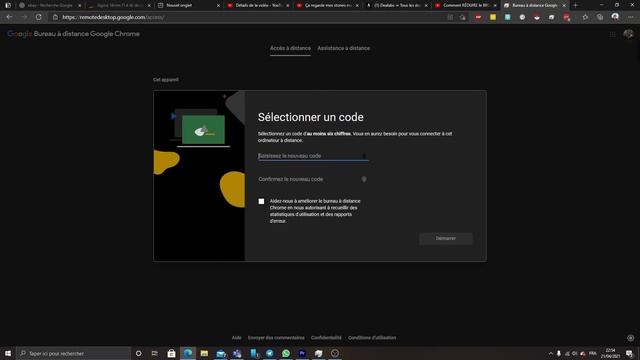Open Microsoft Teams from the taskbar
The width and height of the screenshot is (640, 360).
237,353
